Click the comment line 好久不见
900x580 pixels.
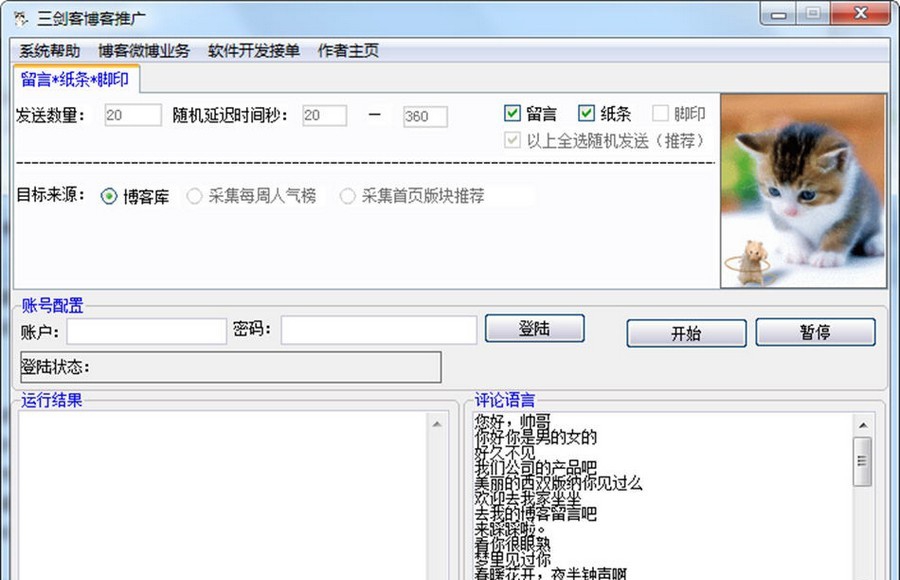[505, 453]
